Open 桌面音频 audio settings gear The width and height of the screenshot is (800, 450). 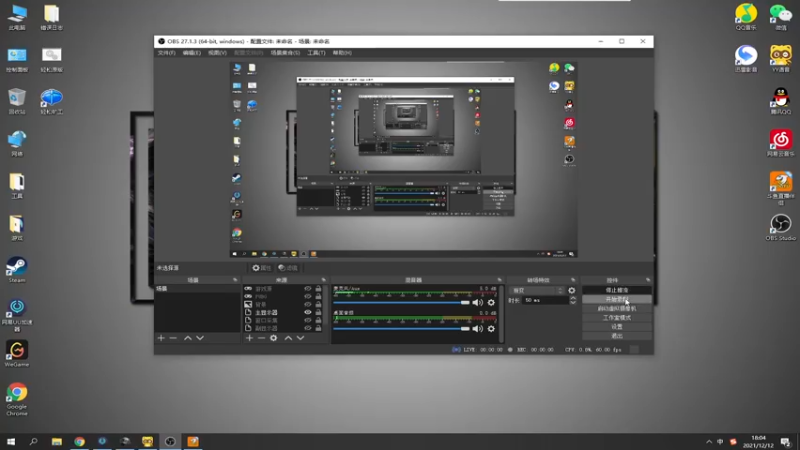[491, 329]
